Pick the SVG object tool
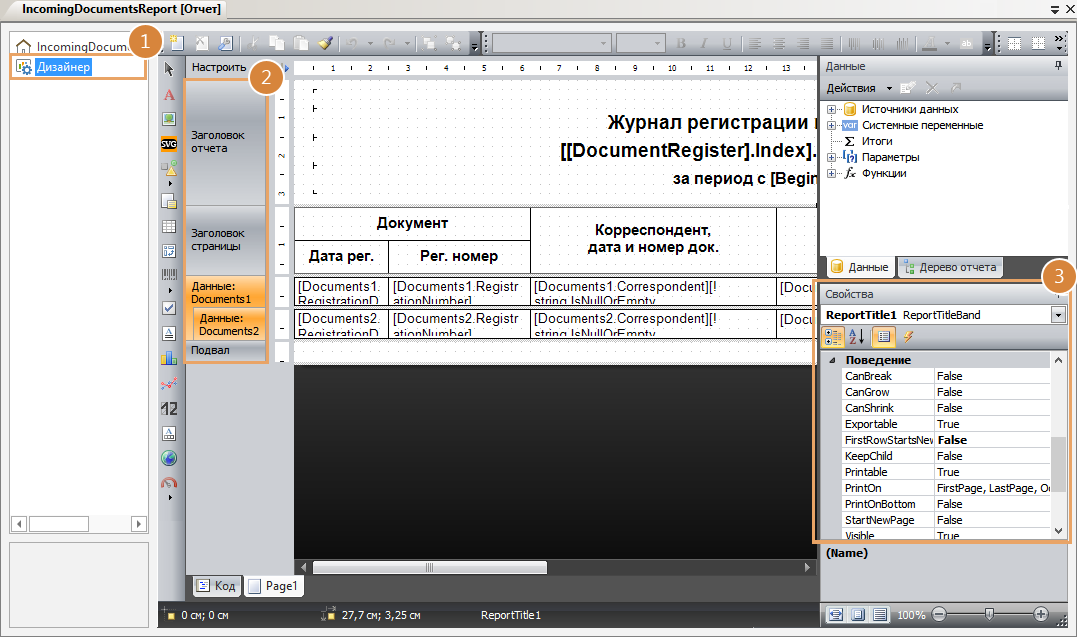The width and height of the screenshot is (1077, 637). [169, 143]
